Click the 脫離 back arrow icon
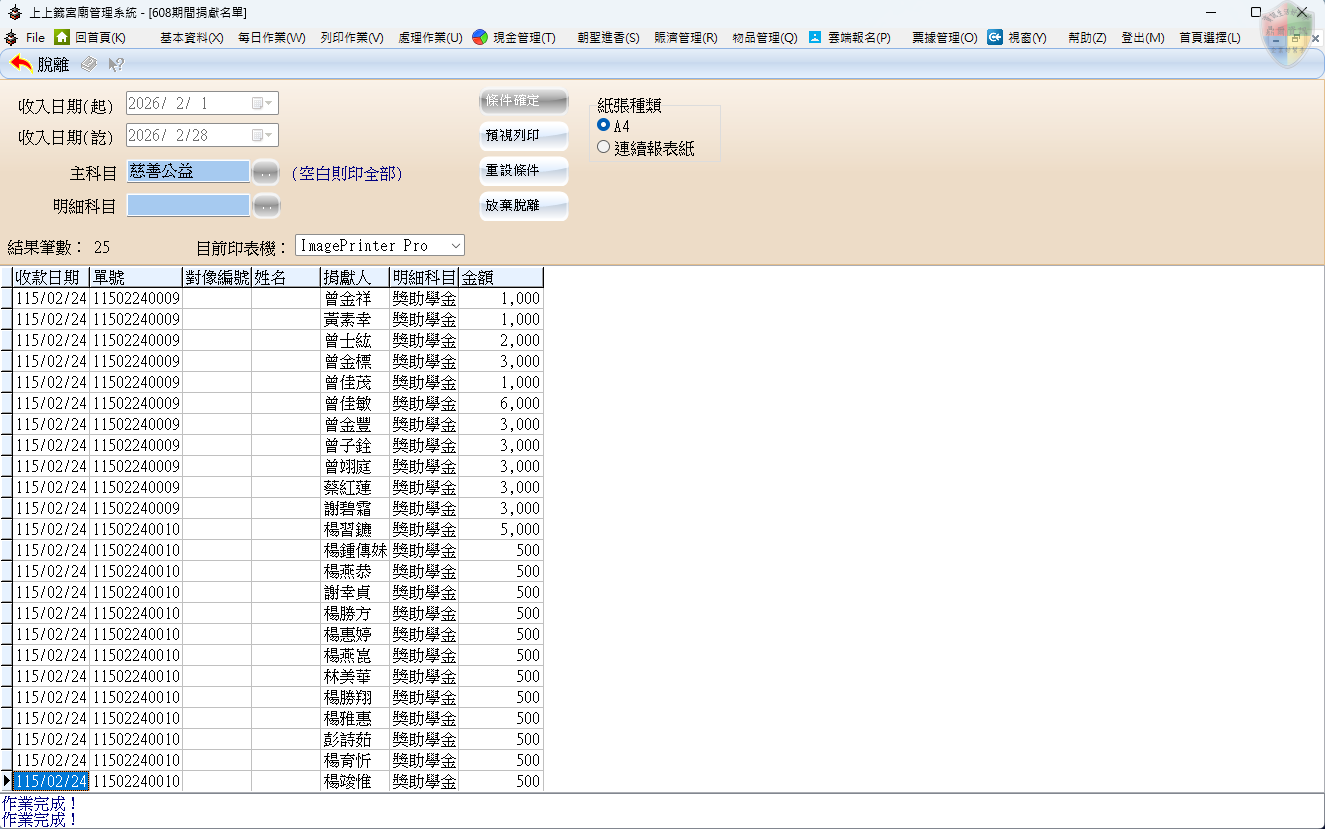This screenshot has height=829, width=1325. pyautogui.click(x=21, y=64)
